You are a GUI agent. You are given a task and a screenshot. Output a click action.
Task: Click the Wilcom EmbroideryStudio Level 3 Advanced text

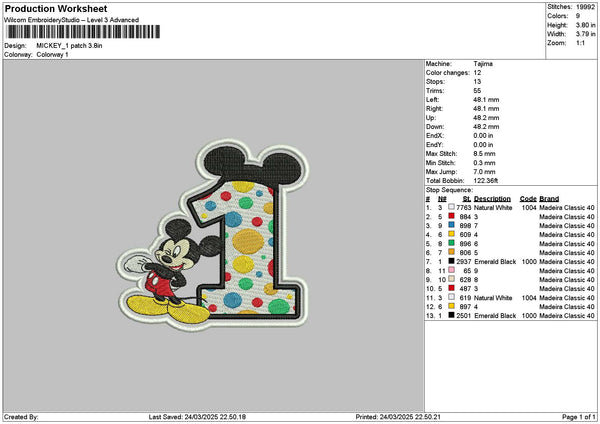click(x=71, y=20)
